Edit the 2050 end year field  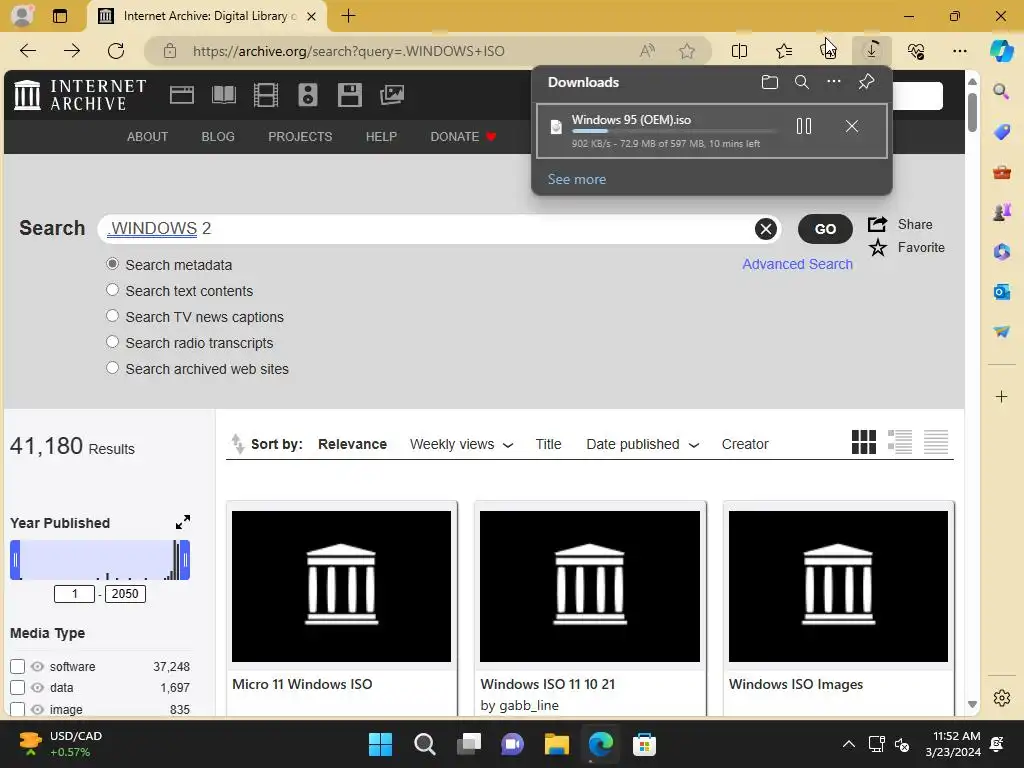click(125, 594)
